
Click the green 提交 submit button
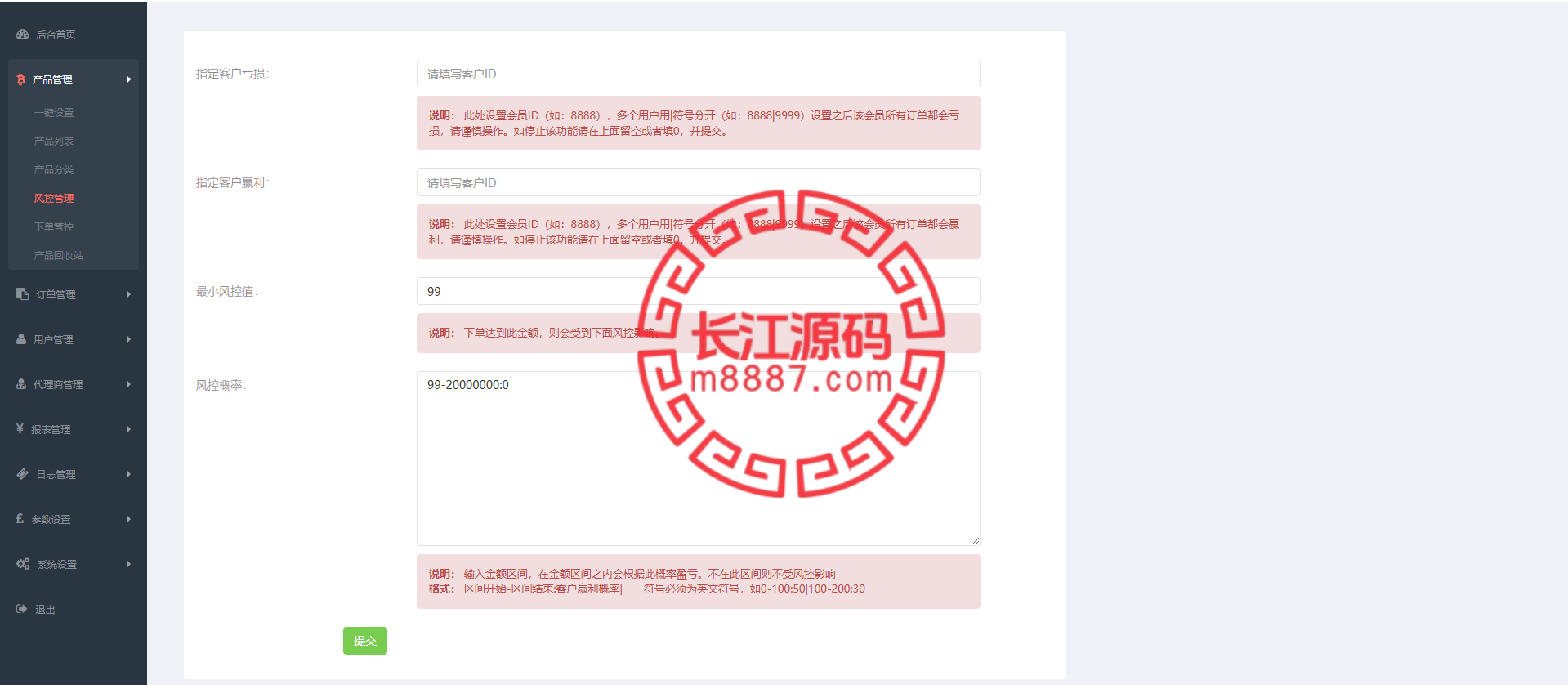pos(365,641)
